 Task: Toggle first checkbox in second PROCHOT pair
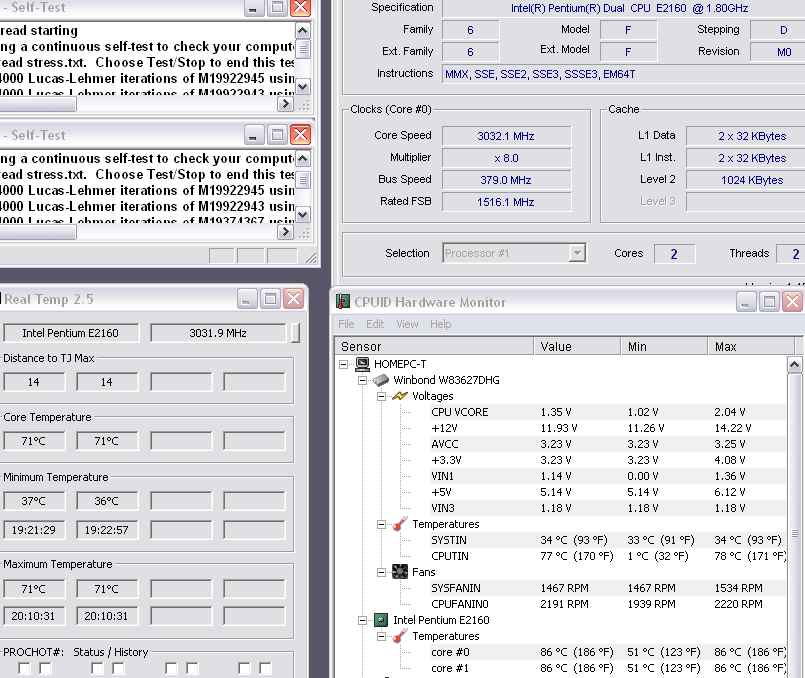coord(97,668)
